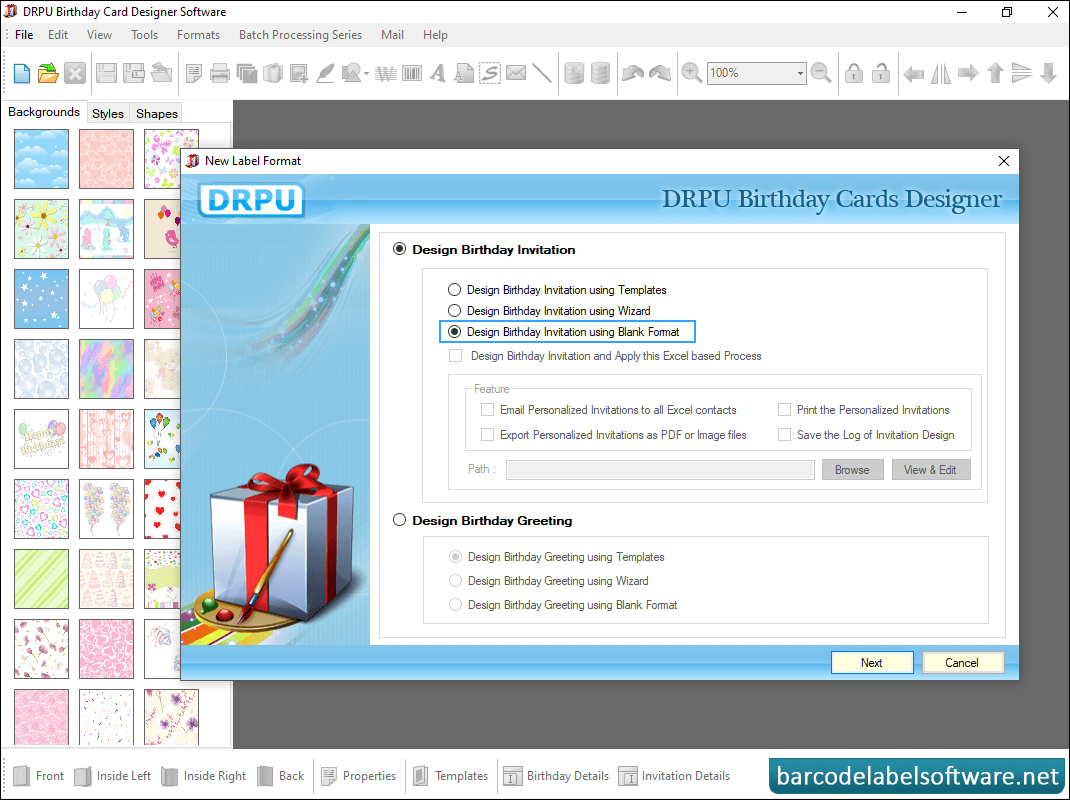Open Templates from bottom bar
This screenshot has width=1070, height=800.
point(451,775)
